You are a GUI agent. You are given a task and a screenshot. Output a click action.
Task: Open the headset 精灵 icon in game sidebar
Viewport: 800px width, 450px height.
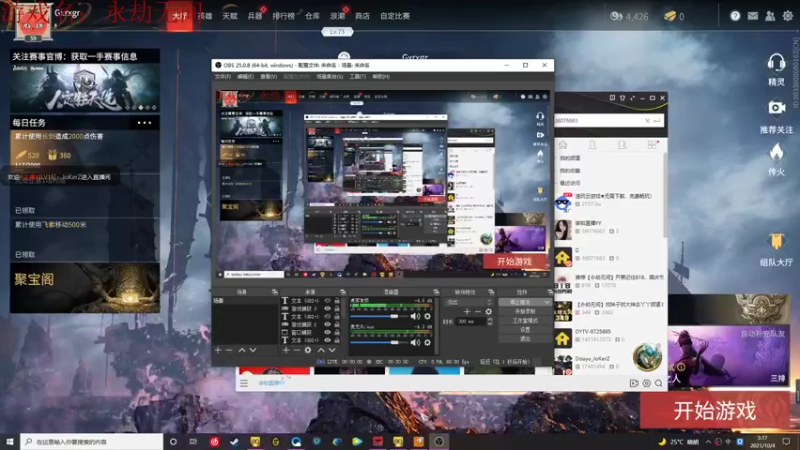(776, 64)
